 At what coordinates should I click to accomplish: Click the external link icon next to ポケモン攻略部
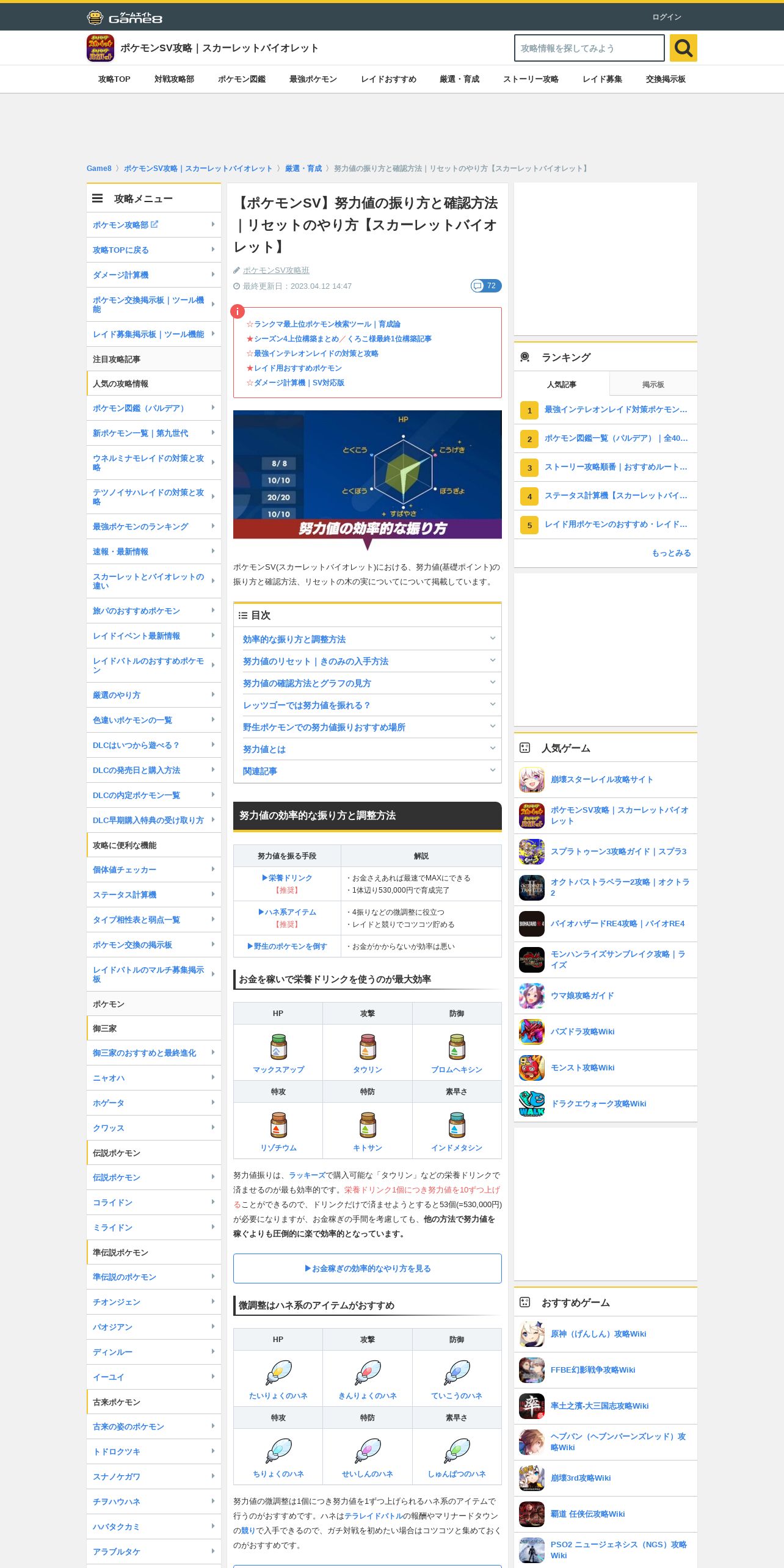tap(154, 224)
